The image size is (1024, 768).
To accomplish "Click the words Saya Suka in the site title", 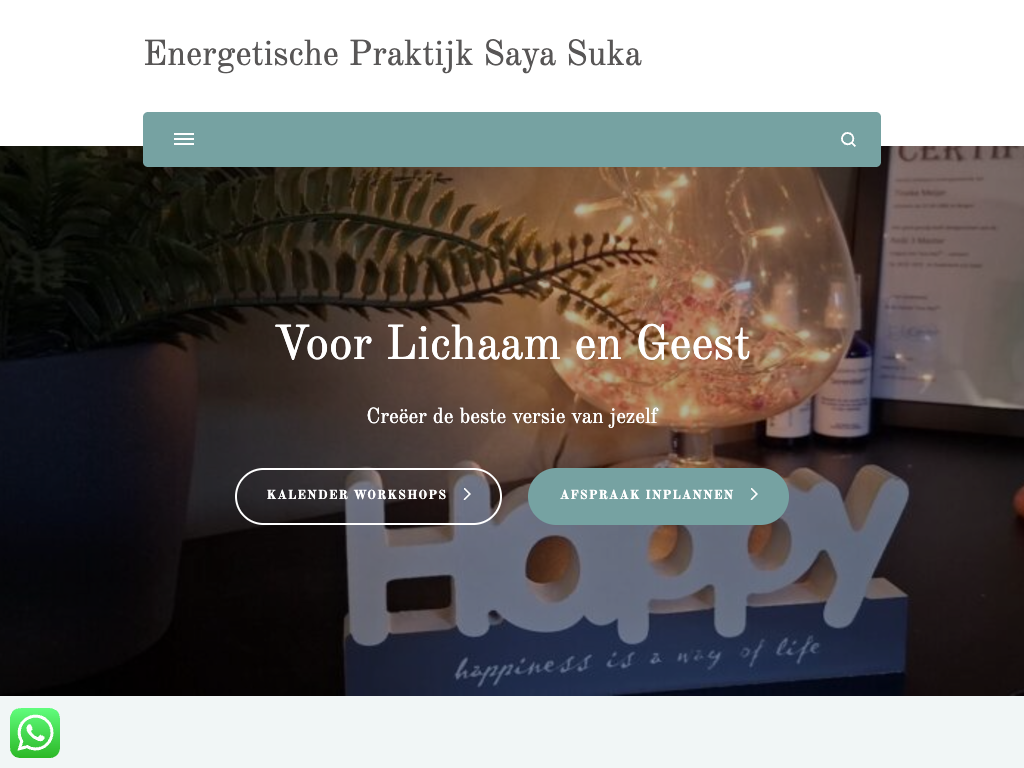I will tap(563, 54).
